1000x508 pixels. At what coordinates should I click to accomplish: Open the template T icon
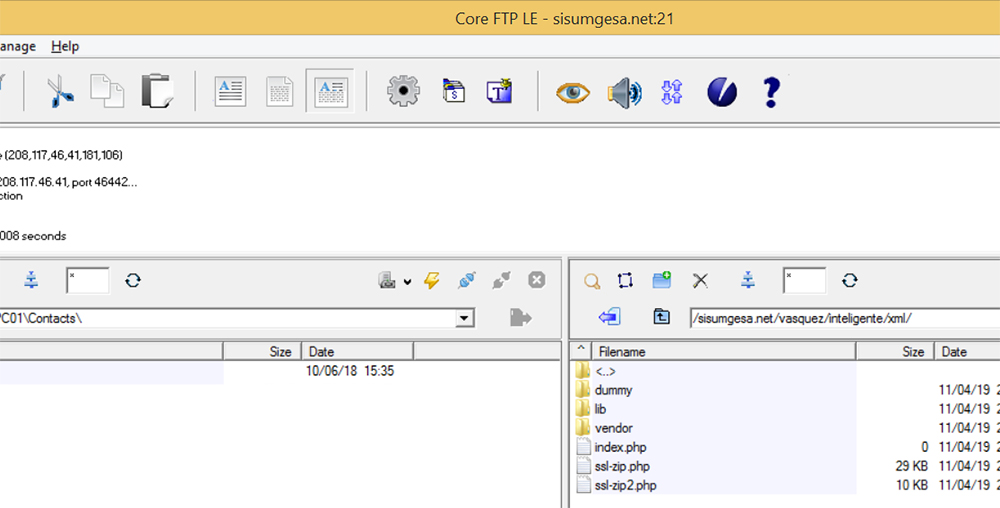500,91
